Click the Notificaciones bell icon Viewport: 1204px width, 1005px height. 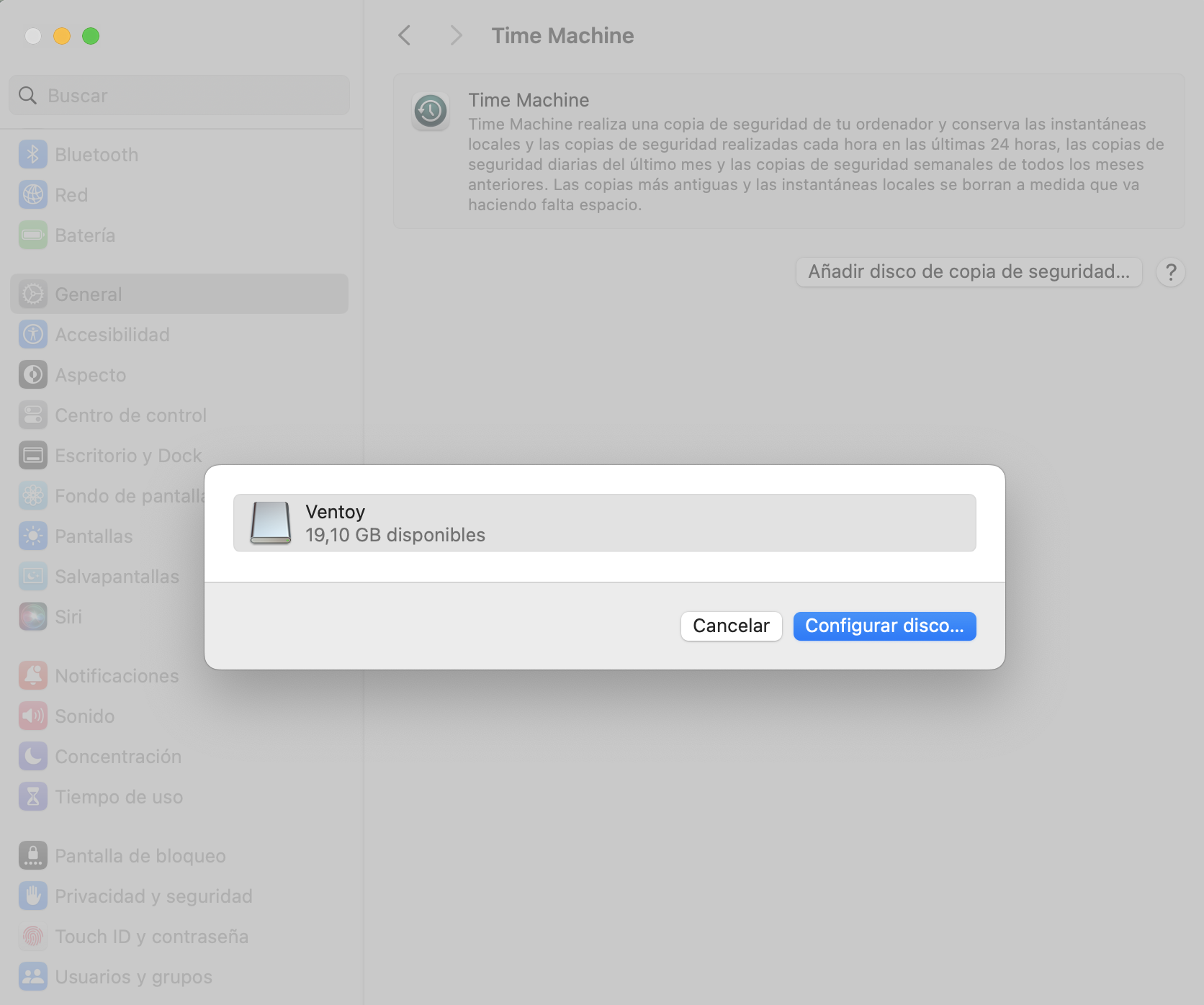pyautogui.click(x=33, y=676)
